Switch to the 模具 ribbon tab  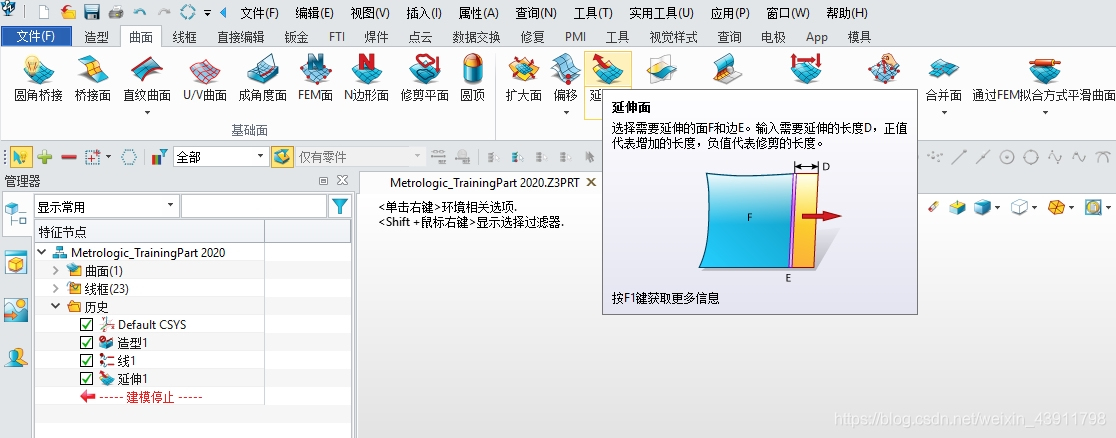(x=860, y=37)
